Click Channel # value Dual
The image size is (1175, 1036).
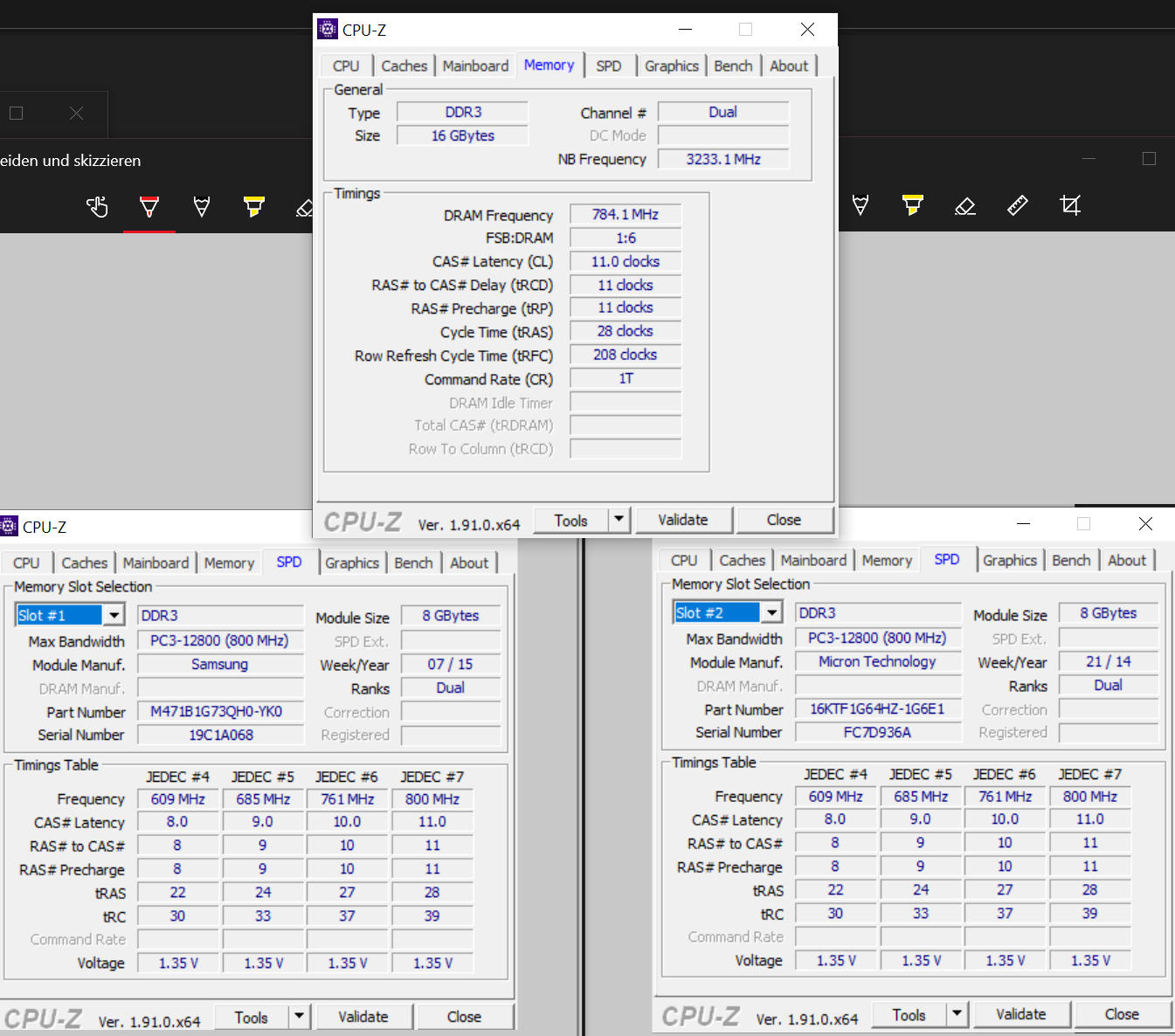723,112
